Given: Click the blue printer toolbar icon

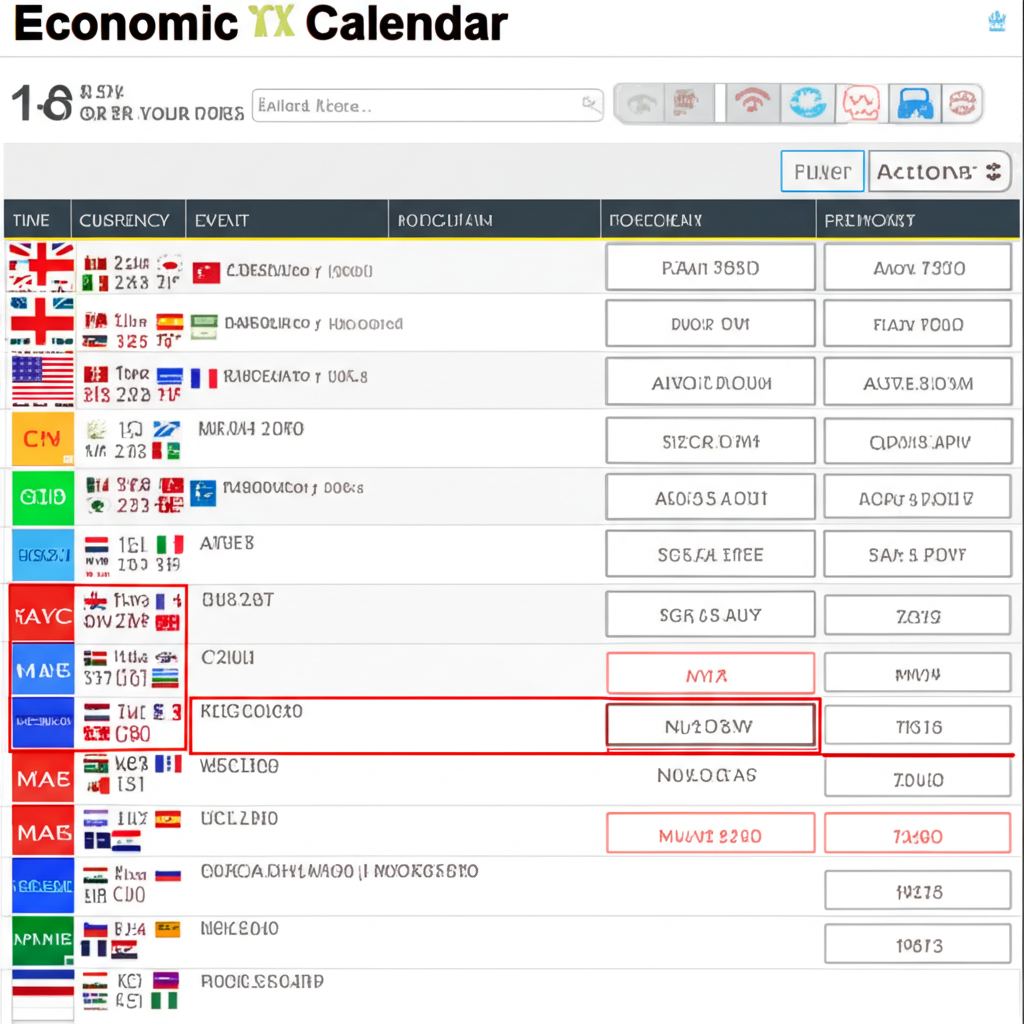Looking at the screenshot, I should pyautogui.click(x=914, y=103).
